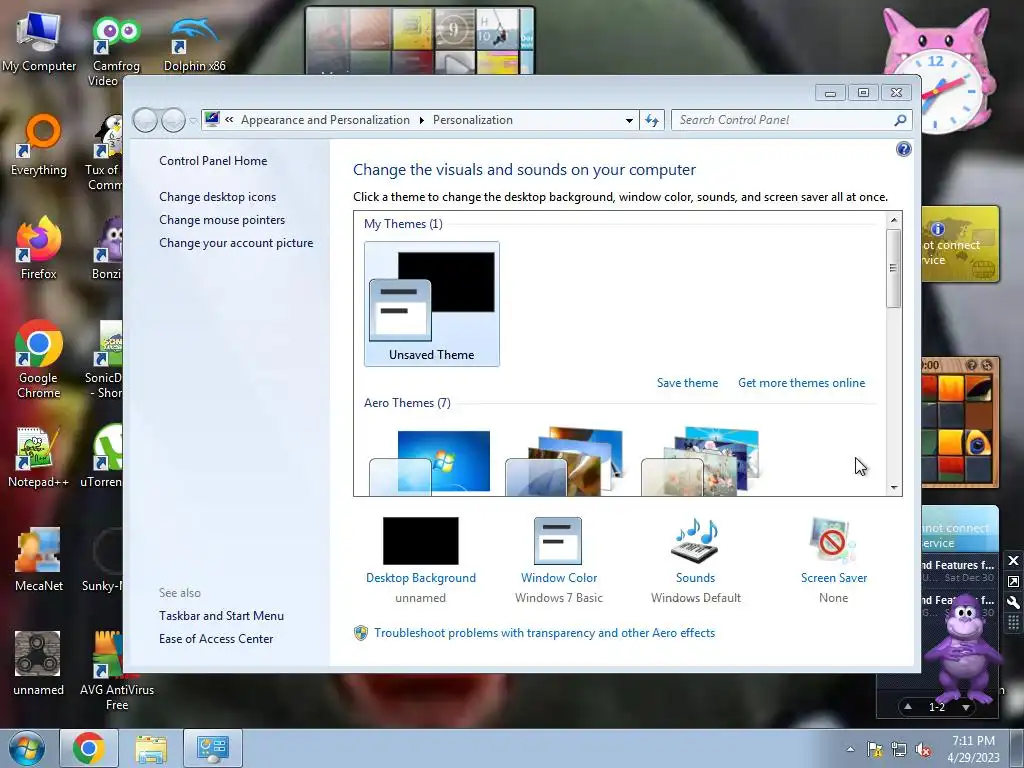1024x768 pixels.
Task: Open Change your account picture
Action: click(x=236, y=243)
